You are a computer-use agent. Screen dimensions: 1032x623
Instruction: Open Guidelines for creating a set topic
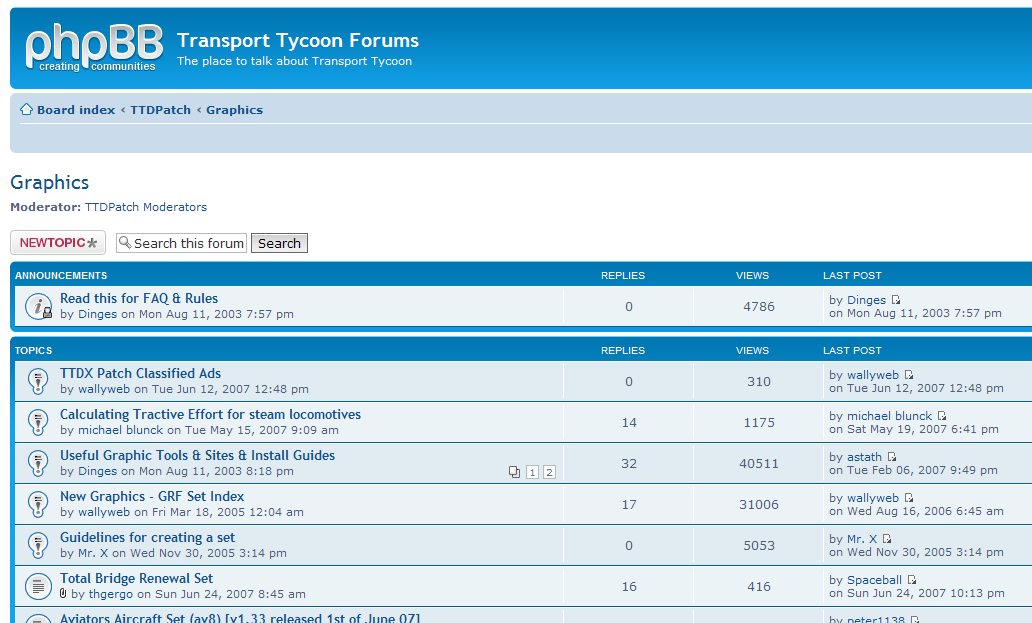coord(147,537)
